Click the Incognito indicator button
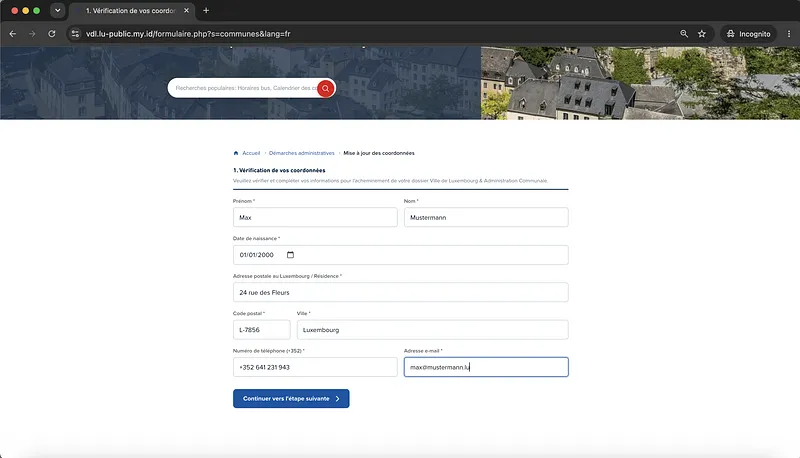 point(748,34)
